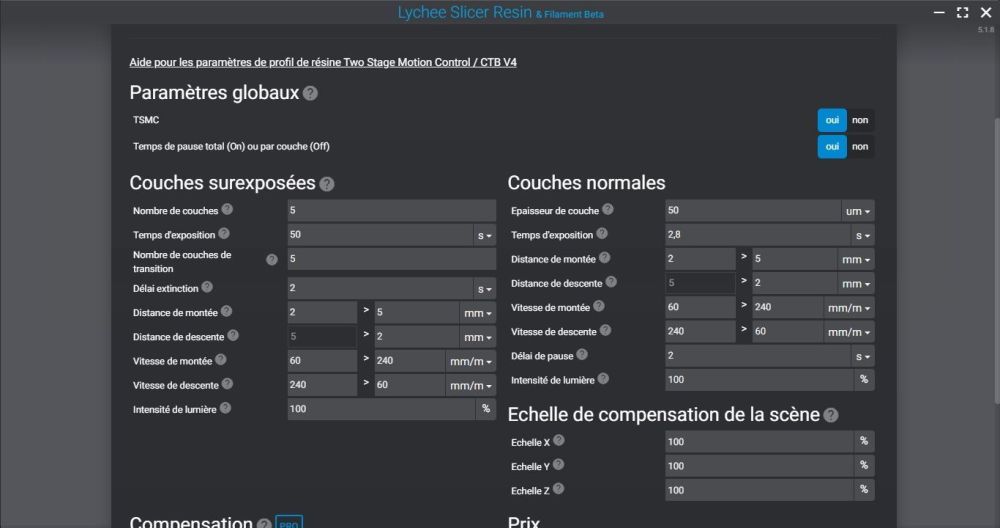This screenshot has width=1000, height=528.
Task: Click help icon for Délai extinction
Action: pos(207,286)
